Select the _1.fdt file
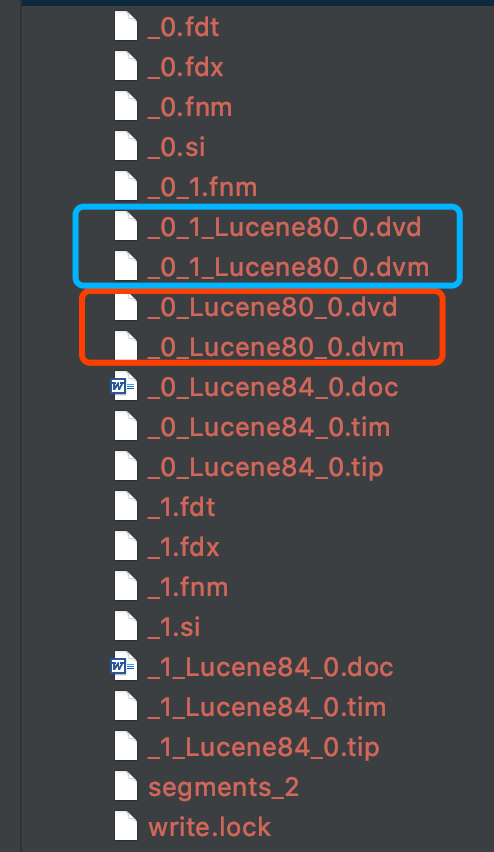 click(181, 507)
